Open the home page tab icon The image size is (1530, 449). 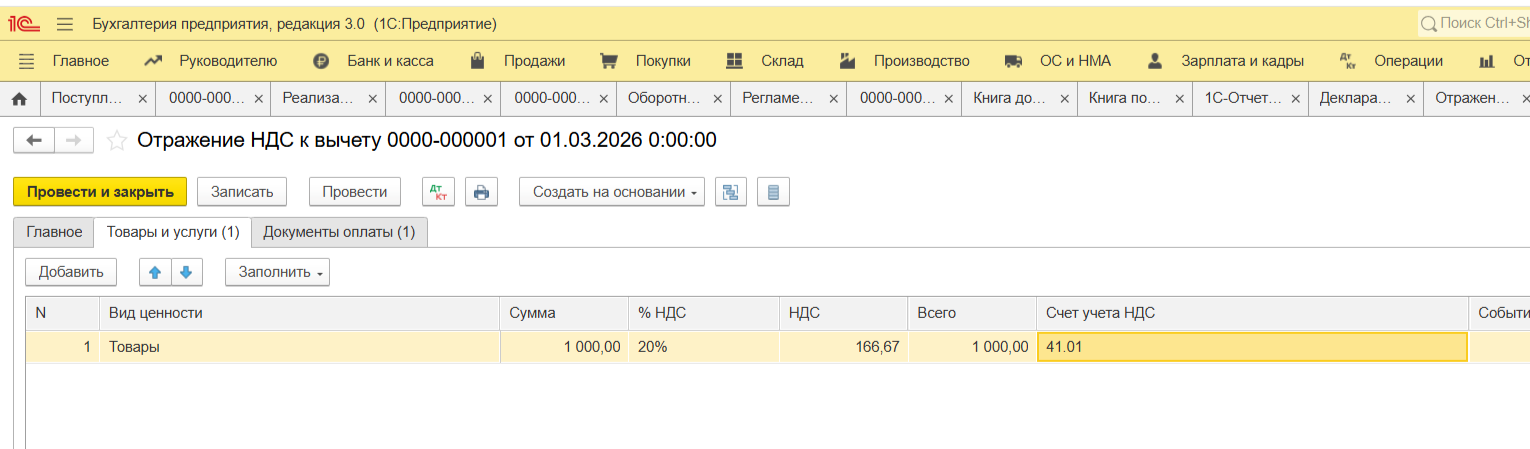point(18,99)
